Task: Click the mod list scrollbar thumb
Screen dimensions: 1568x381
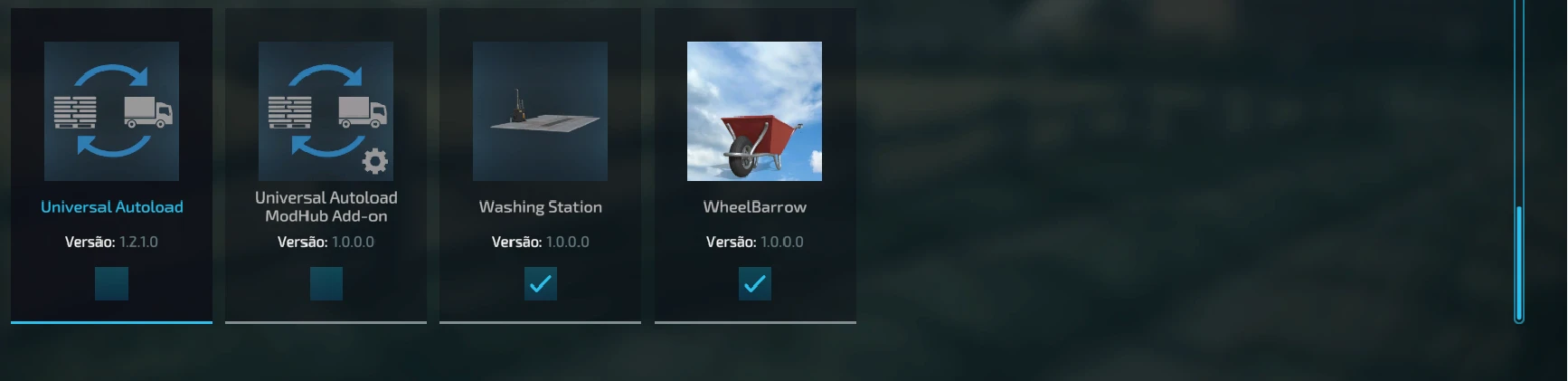Action: (x=1519, y=263)
